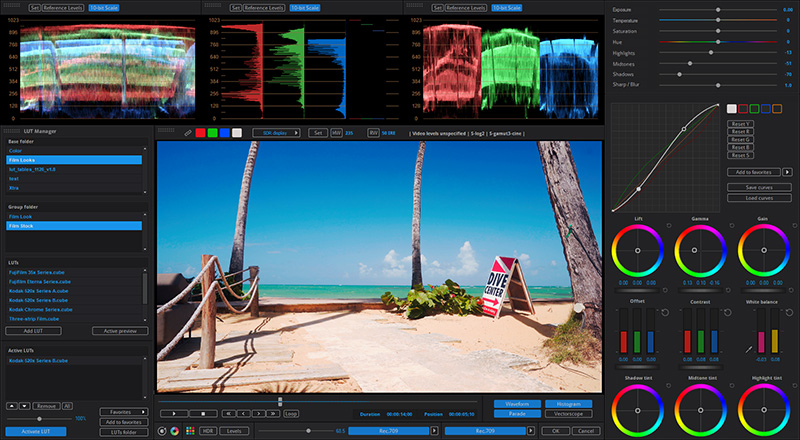This screenshot has width=800, height=440.
Task: Click OK to confirm
Action: pos(555,431)
